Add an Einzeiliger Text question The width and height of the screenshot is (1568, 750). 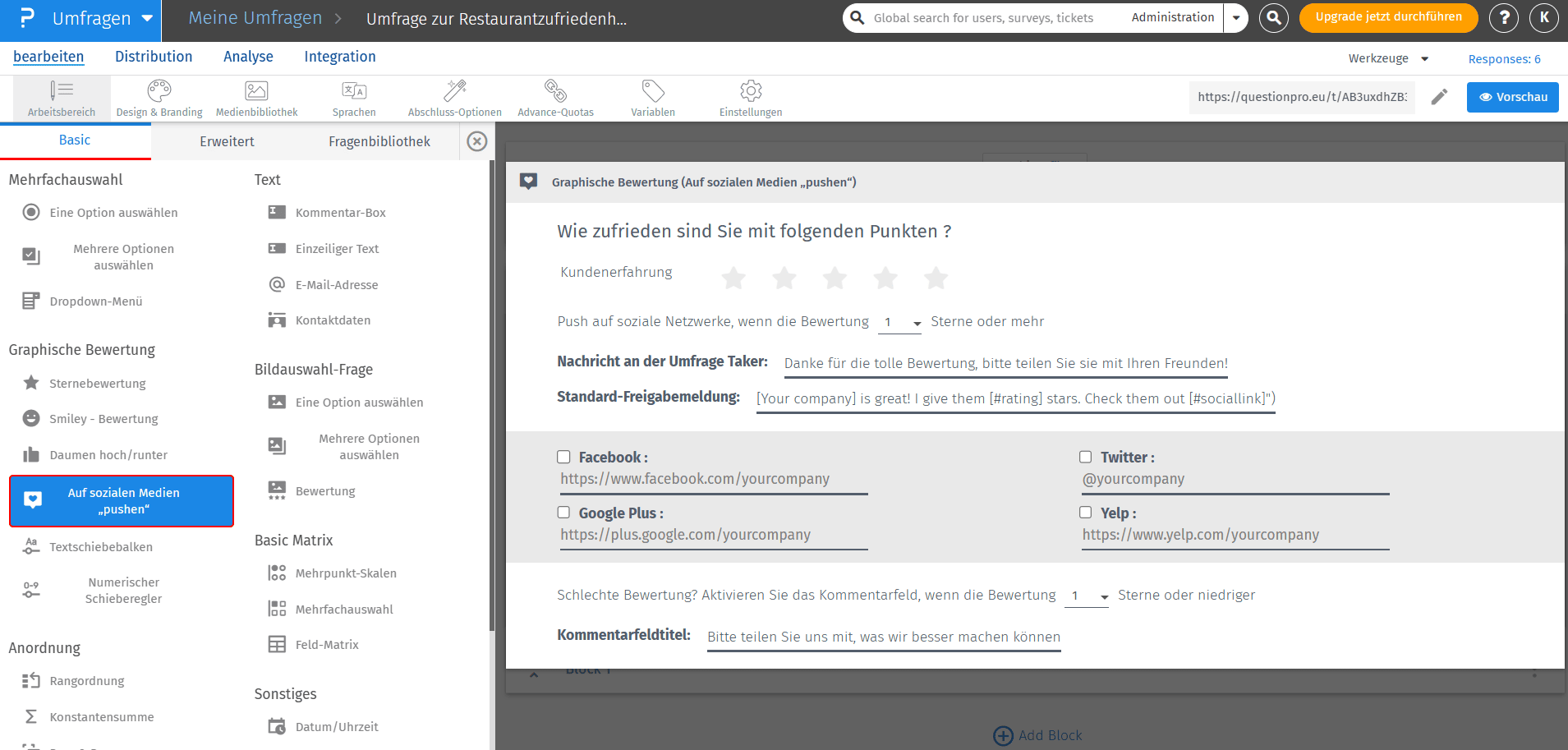click(x=324, y=249)
